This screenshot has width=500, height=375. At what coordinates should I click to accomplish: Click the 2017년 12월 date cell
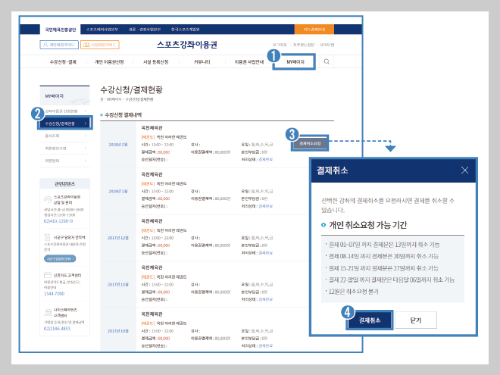(x=118, y=238)
